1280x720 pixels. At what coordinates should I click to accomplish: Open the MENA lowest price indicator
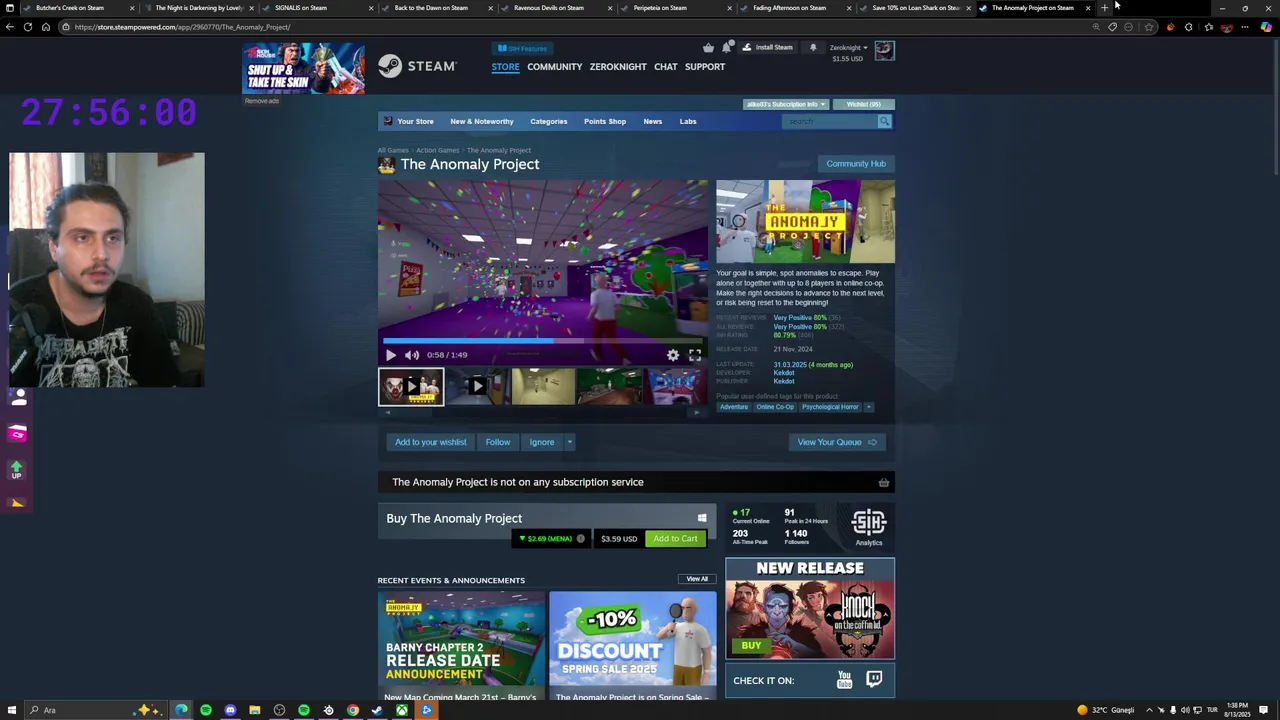(546, 539)
